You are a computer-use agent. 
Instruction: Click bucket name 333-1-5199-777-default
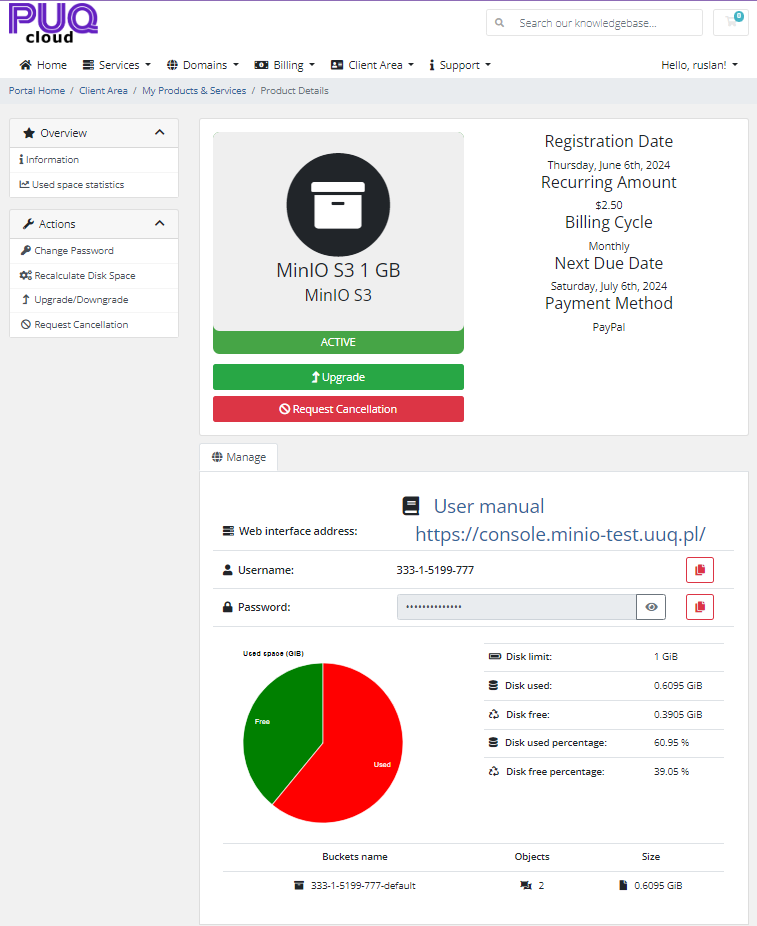coord(363,885)
